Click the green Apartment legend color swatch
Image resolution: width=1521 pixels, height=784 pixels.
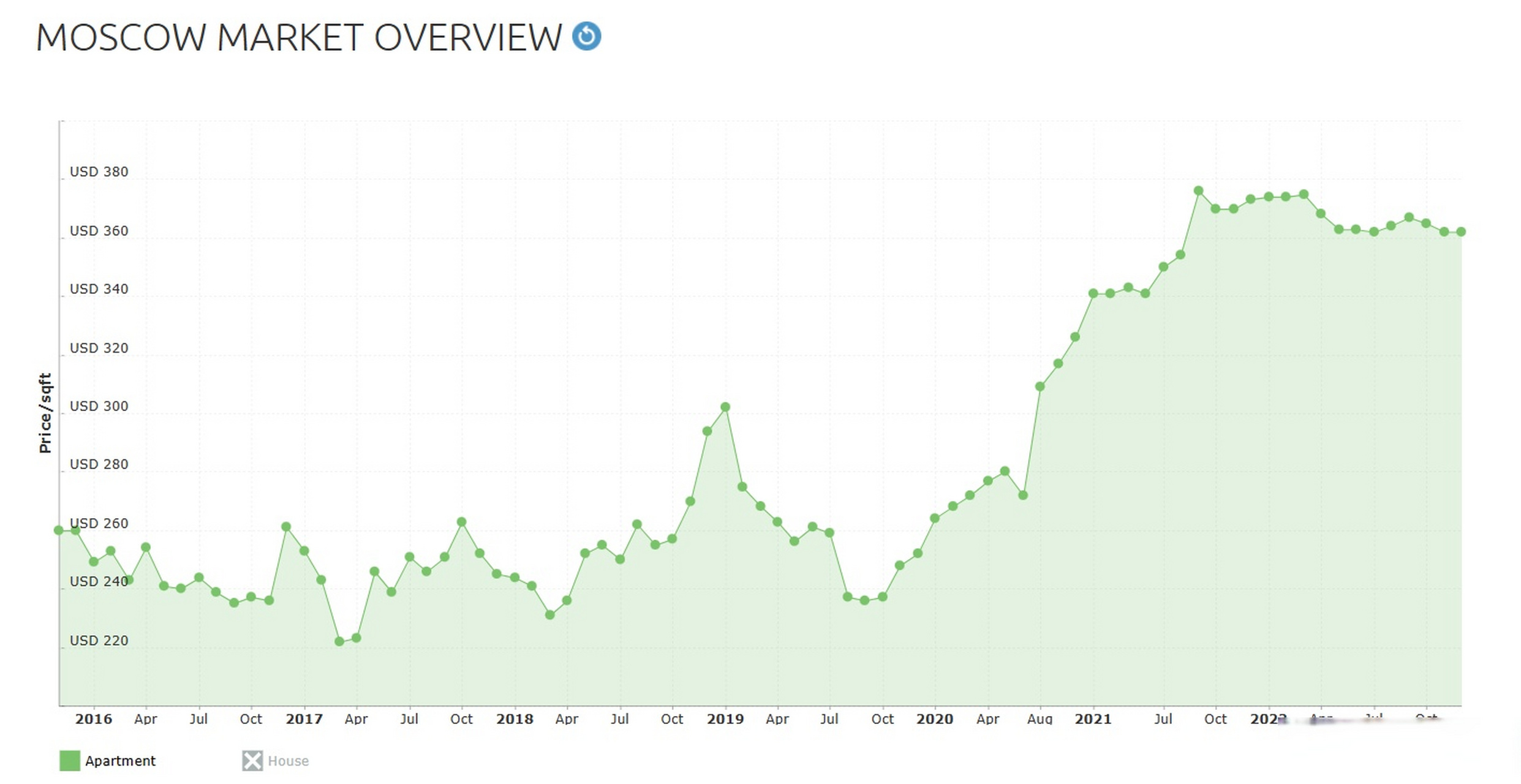click(x=70, y=761)
